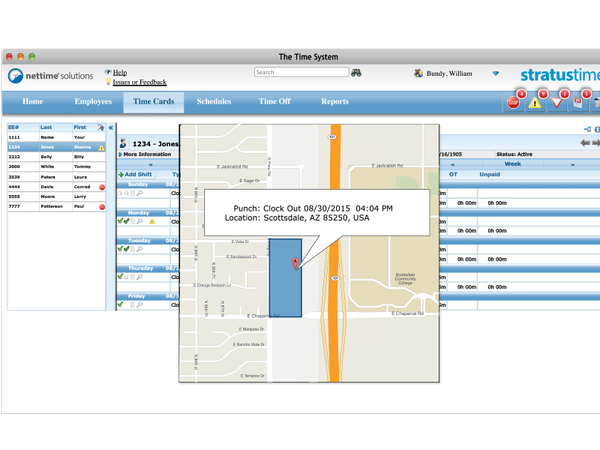
Task: Click the note page icon on Monday row
Action: pyautogui.click(x=133, y=221)
